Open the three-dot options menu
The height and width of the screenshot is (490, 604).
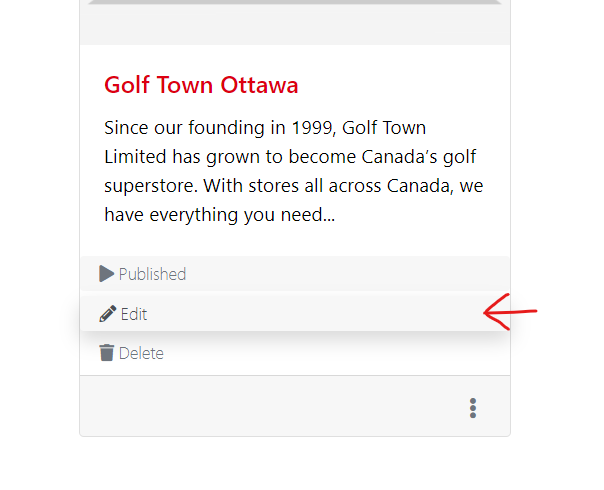(x=473, y=408)
